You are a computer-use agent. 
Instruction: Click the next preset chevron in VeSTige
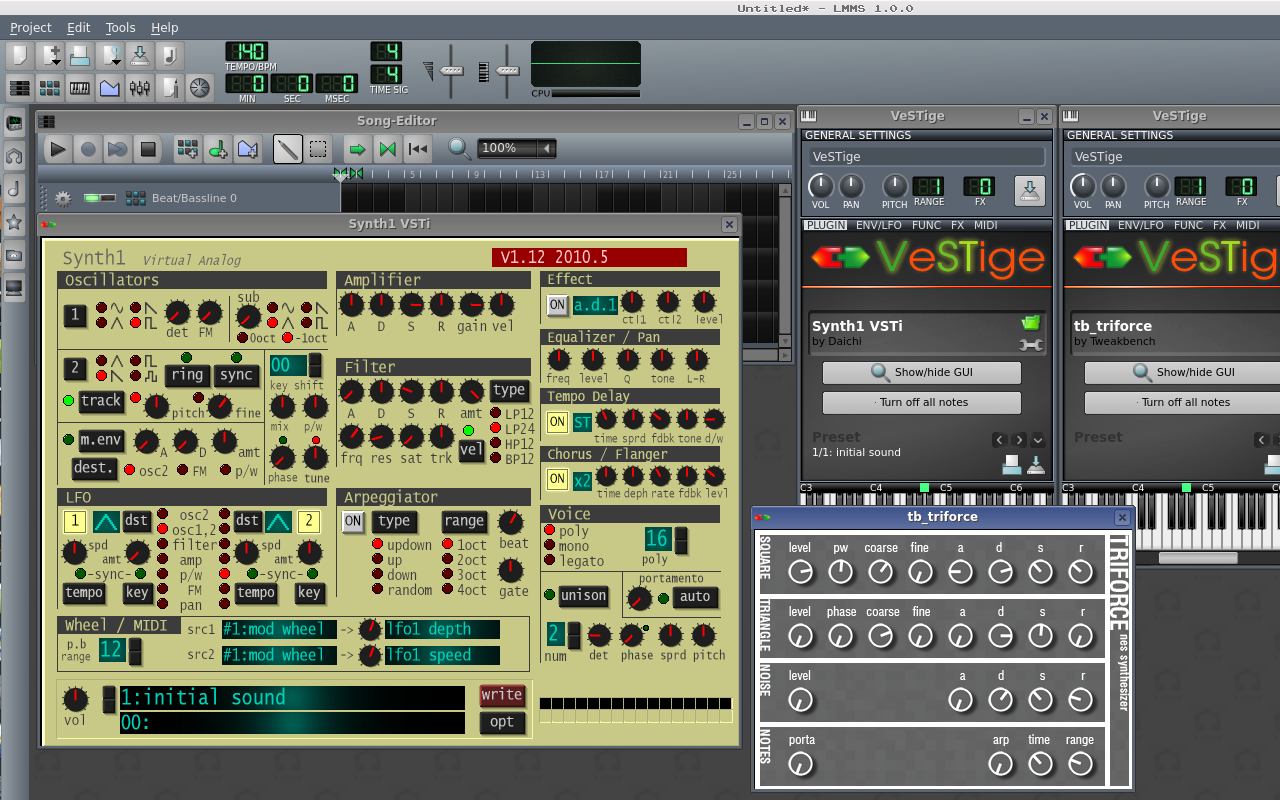pyautogui.click(x=1018, y=439)
